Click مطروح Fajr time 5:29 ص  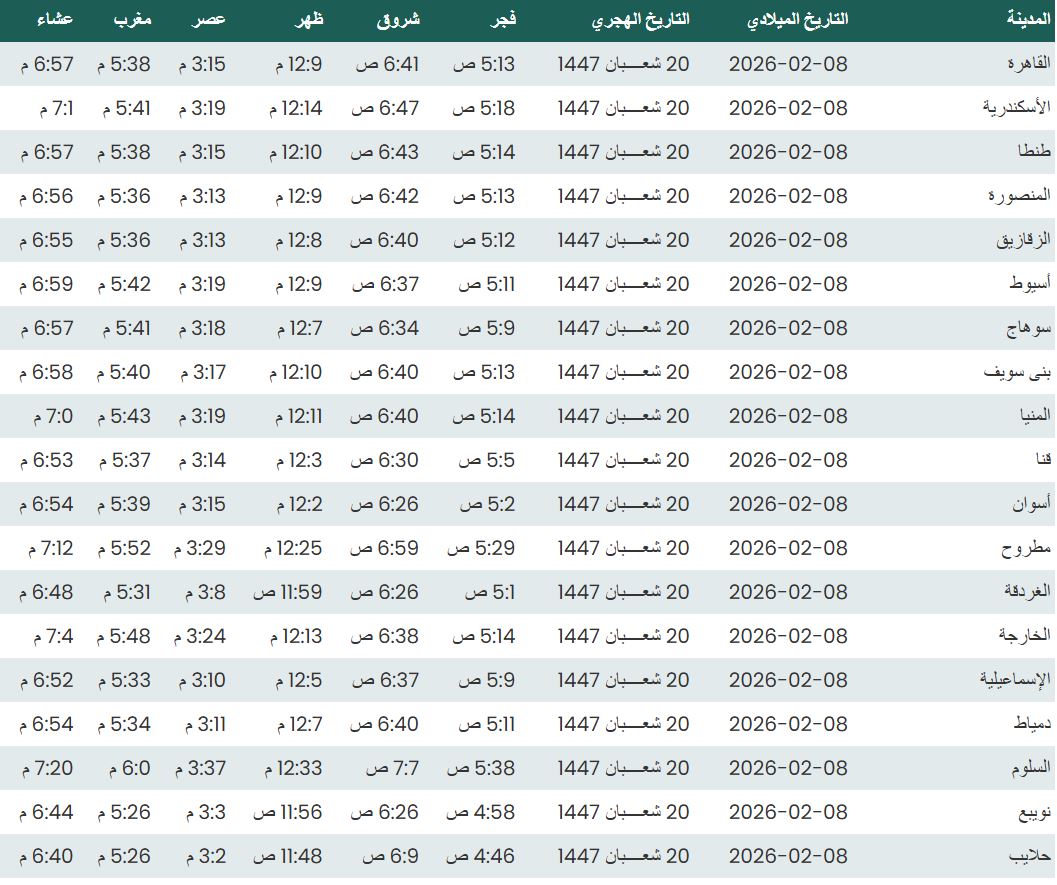tap(481, 548)
